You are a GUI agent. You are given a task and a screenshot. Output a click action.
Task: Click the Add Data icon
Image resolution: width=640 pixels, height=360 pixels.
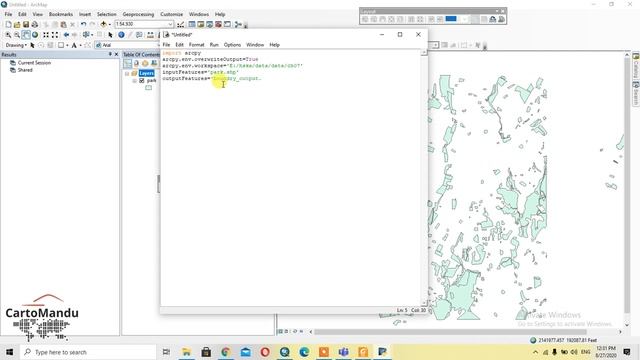pyautogui.click(x=103, y=24)
